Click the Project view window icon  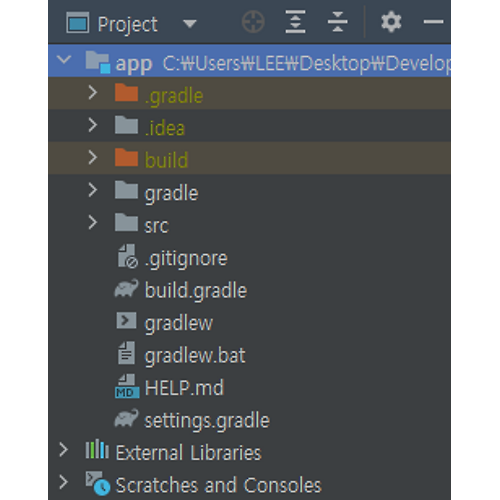click(78, 23)
